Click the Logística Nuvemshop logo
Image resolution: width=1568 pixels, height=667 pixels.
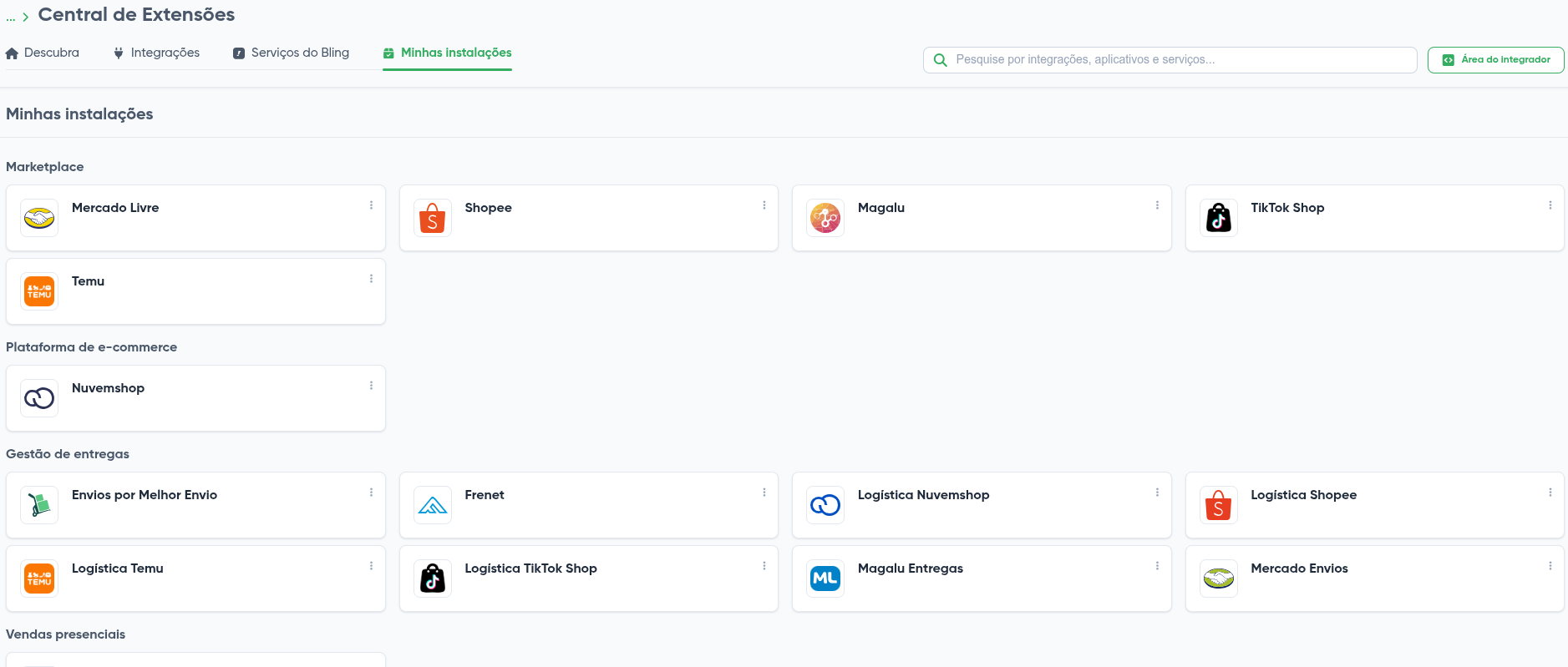[x=825, y=505]
